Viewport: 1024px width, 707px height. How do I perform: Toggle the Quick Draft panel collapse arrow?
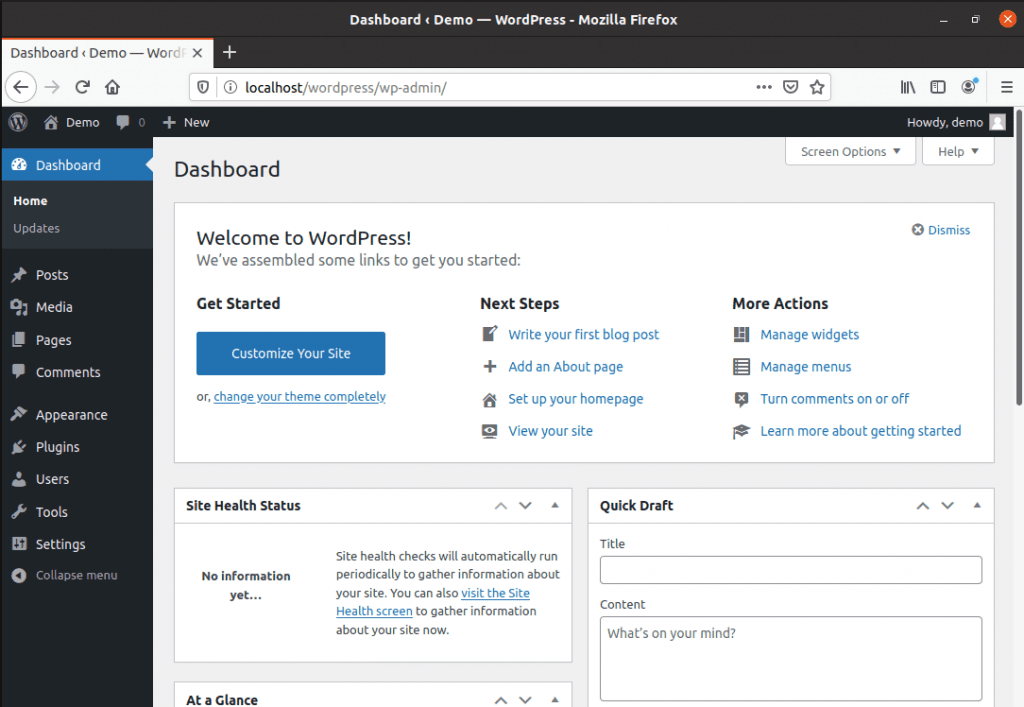[x=977, y=506]
